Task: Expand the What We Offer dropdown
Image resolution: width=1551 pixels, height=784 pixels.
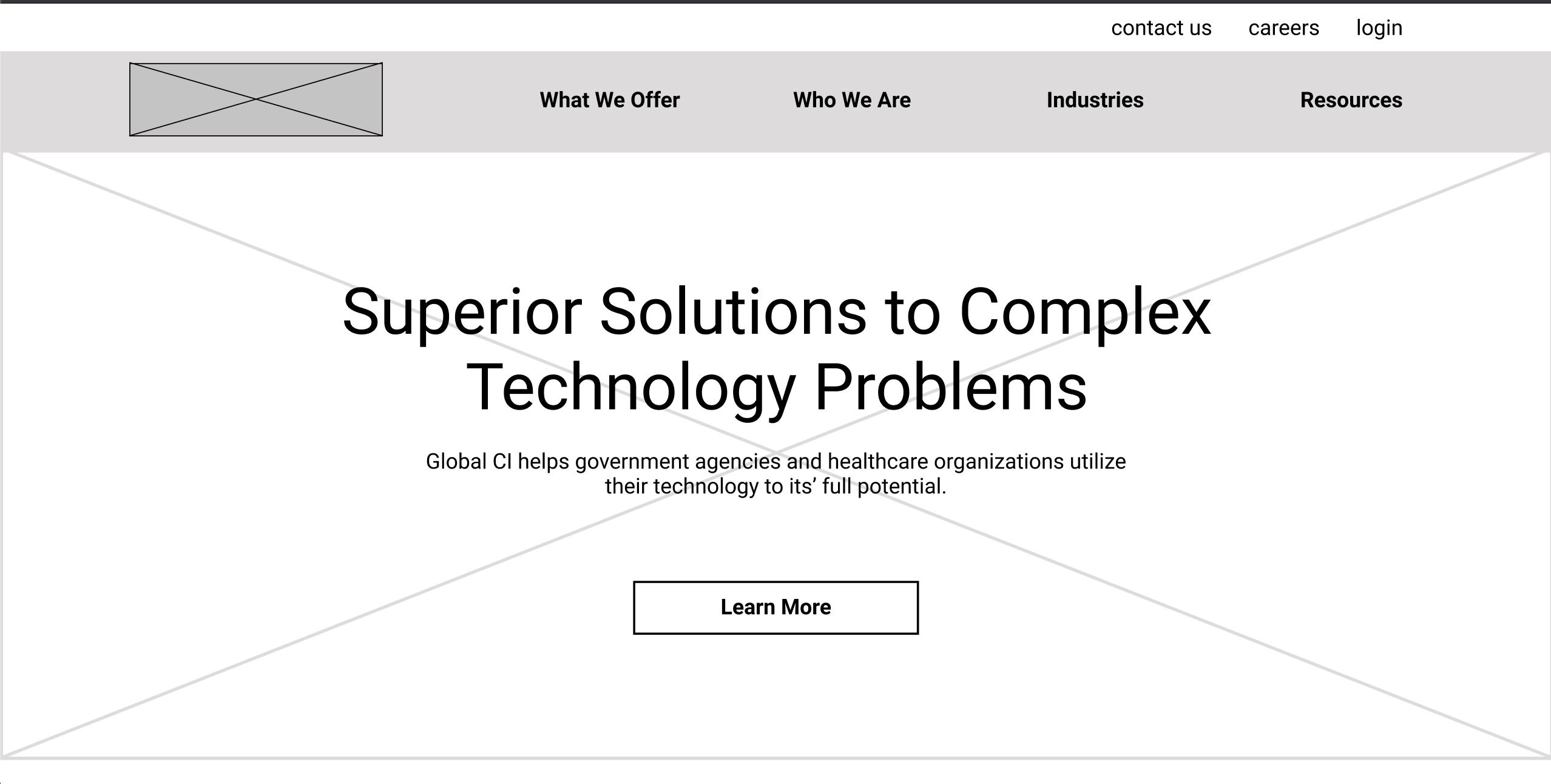Action: click(x=610, y=100)
